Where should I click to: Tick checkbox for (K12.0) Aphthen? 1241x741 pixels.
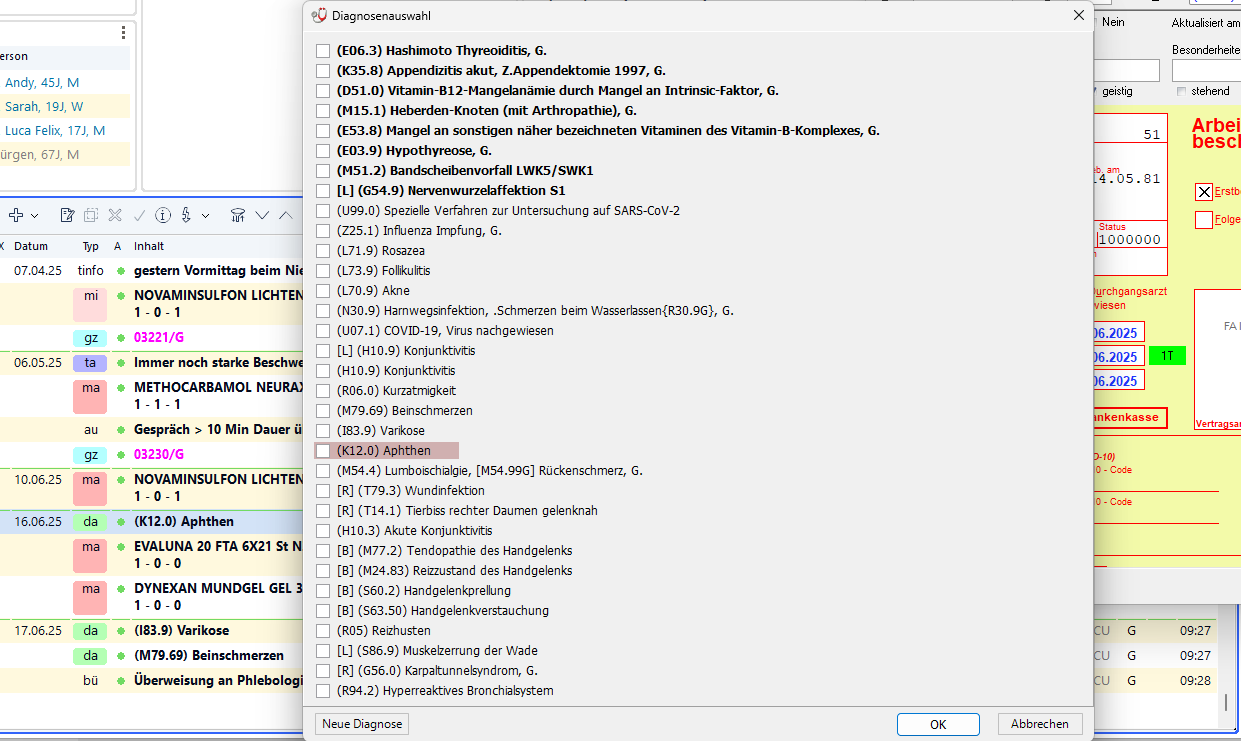click(x=323, y=450)
